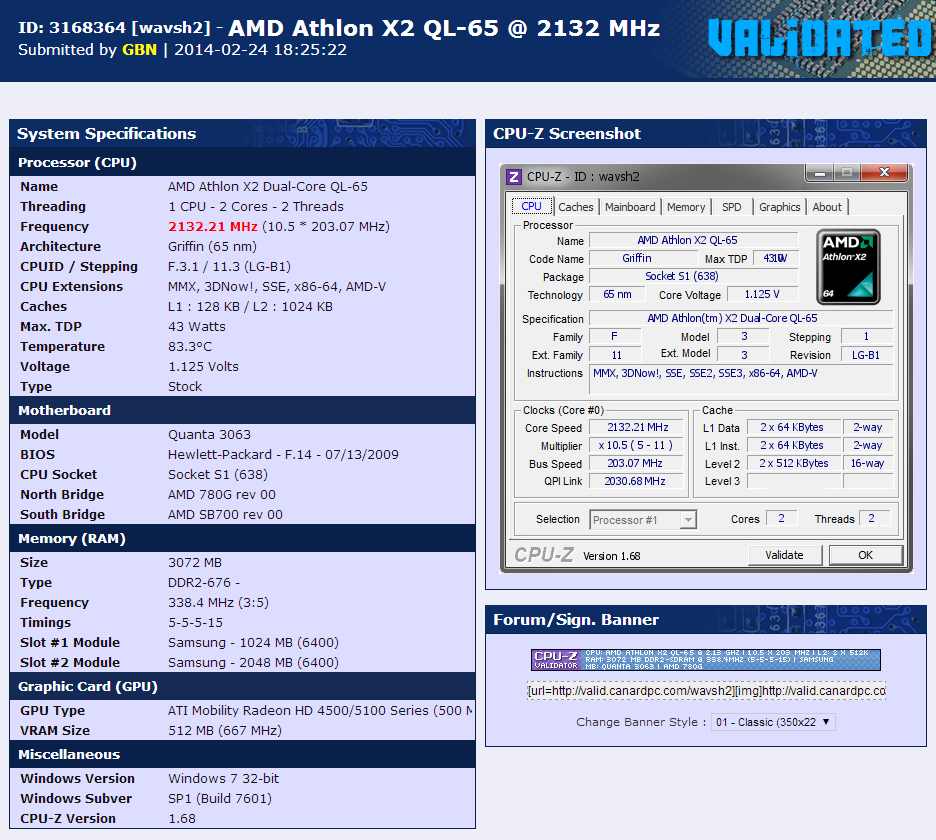Viewport: 936px width, 840px height.
Task: Click the Core Speed value 2132.21 MHz
Action: tap(638, 427)
